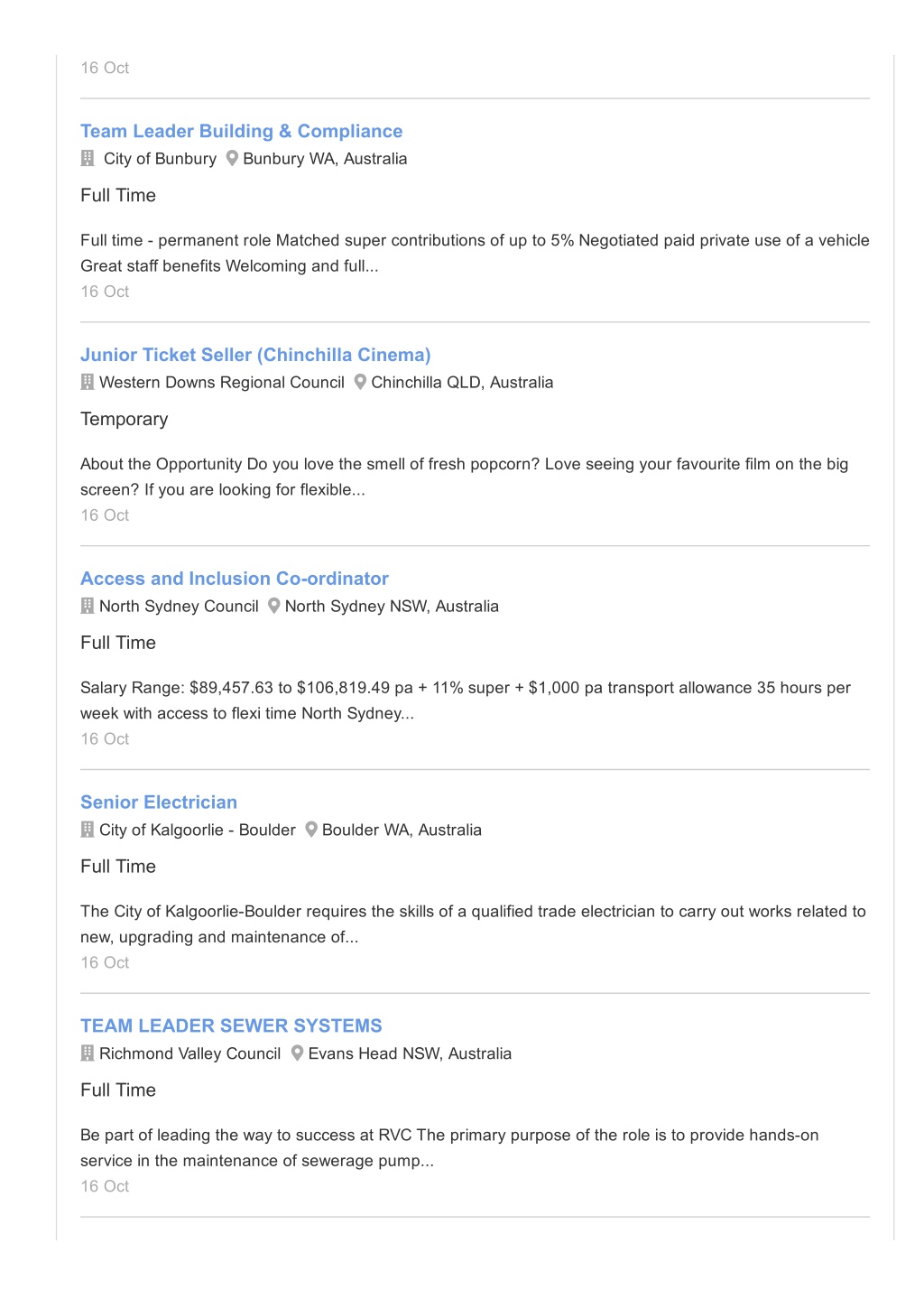The width and height of the screenshot is (924, 1308).
Task: Open Team Leader Building & Compliance job
Action: [241, 131]
